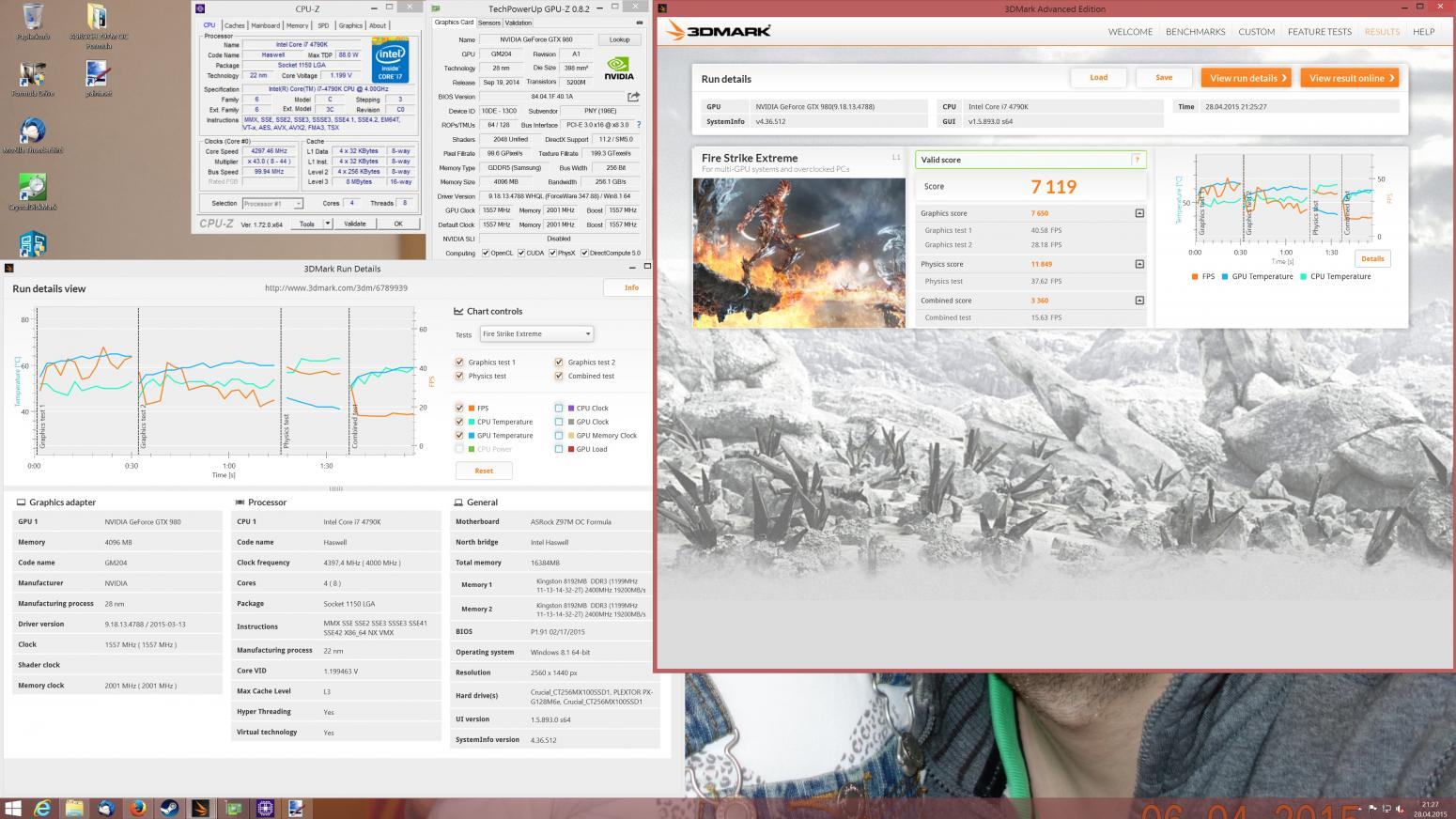This screenshot has width=1456, height=819.
Task: Uncheck Graphics test 2 checkbox
Action: tap(559, 363)
